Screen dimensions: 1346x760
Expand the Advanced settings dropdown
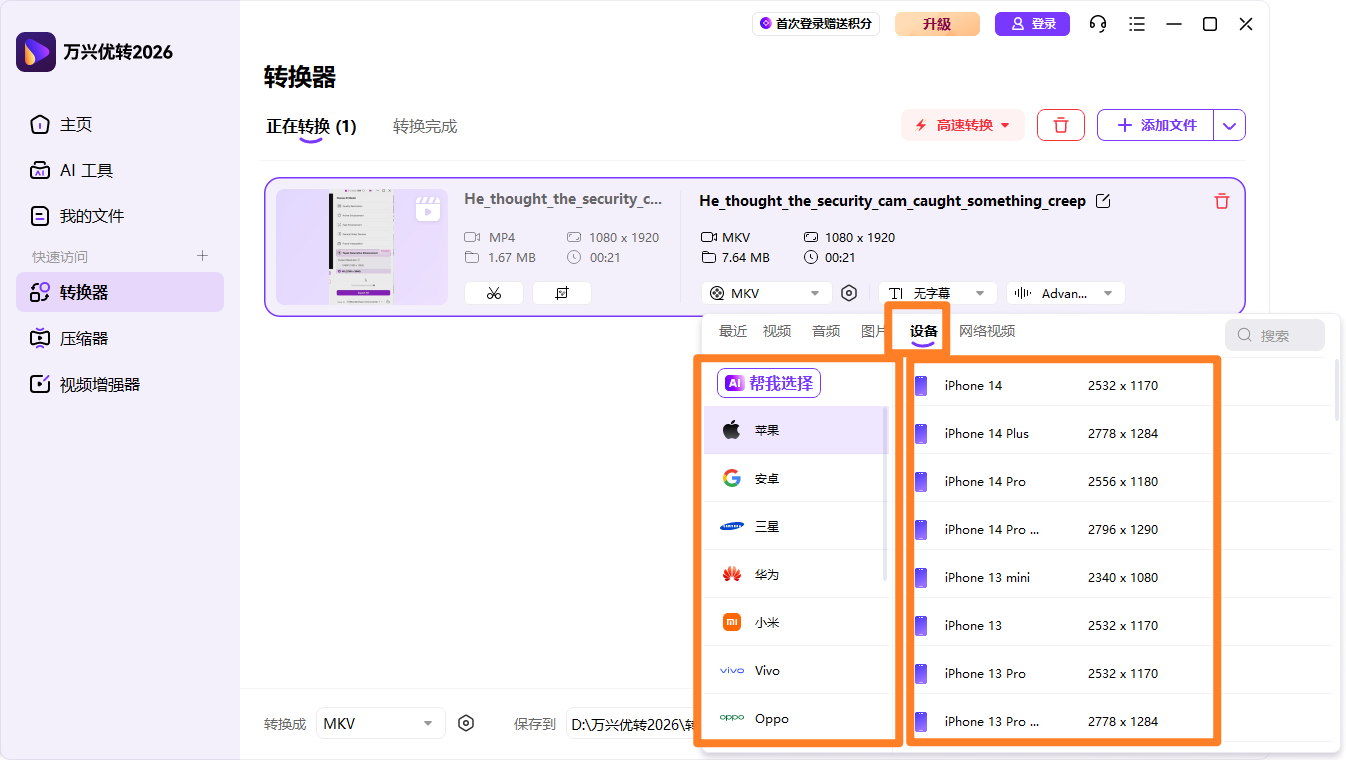tap(1065, 292)
